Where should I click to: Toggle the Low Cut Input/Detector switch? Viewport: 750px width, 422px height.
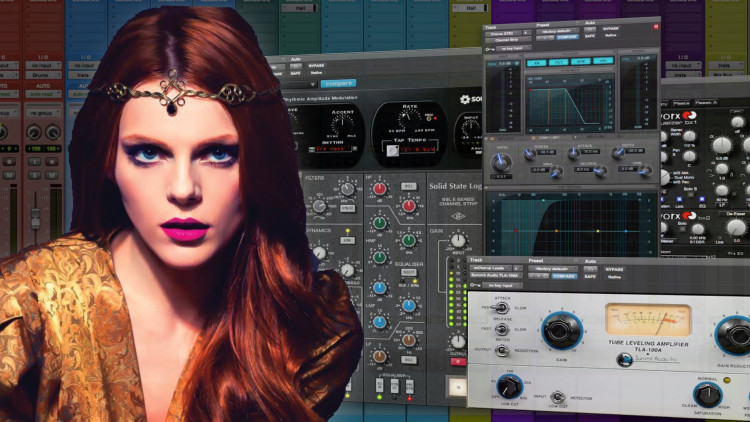pyautogui.click(x=557, y=397)
